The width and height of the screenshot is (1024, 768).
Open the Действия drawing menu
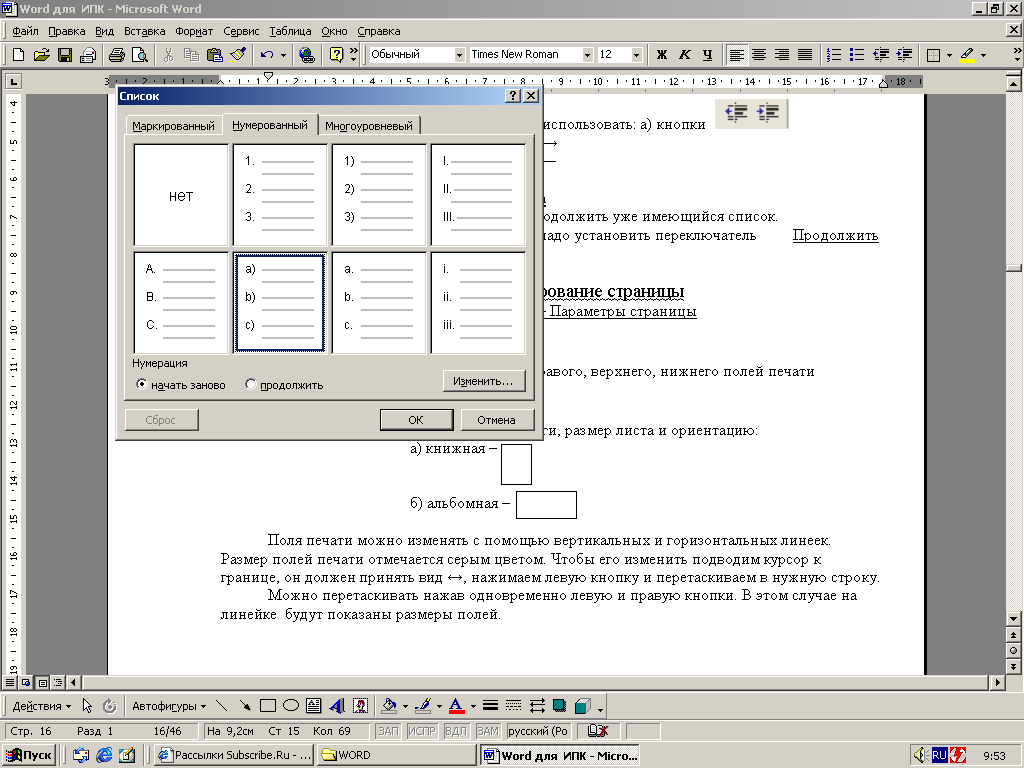(x=42, y=706)
